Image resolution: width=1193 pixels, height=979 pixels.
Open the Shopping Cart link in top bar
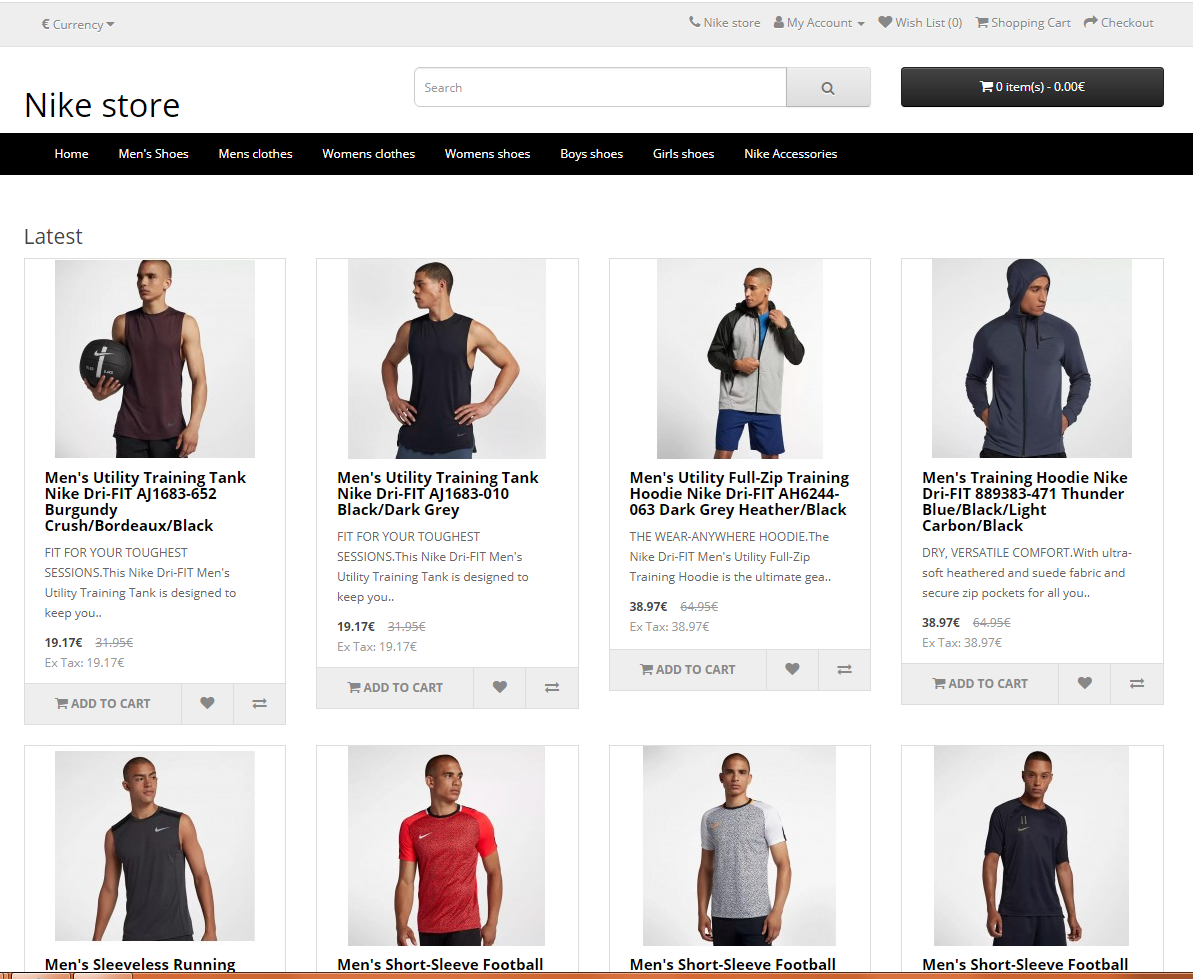1023,23
